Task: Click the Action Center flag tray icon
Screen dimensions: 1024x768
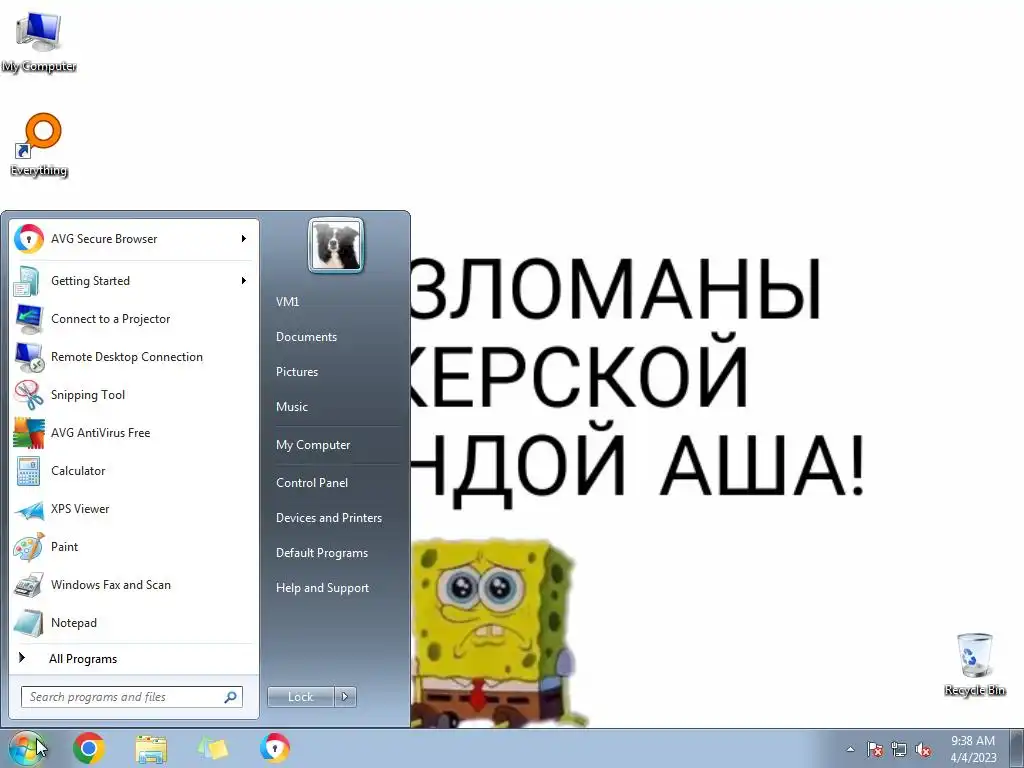Action: click(x=874, y=749)
